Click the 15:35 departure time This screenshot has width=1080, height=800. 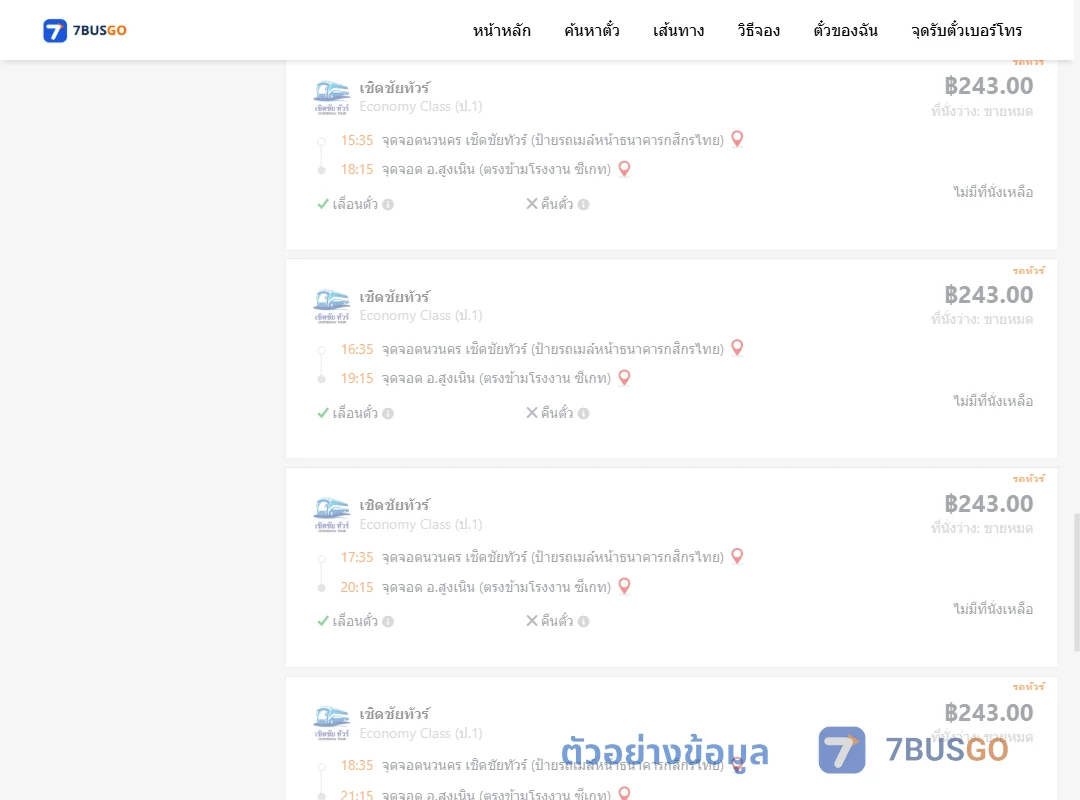(357, 141)
